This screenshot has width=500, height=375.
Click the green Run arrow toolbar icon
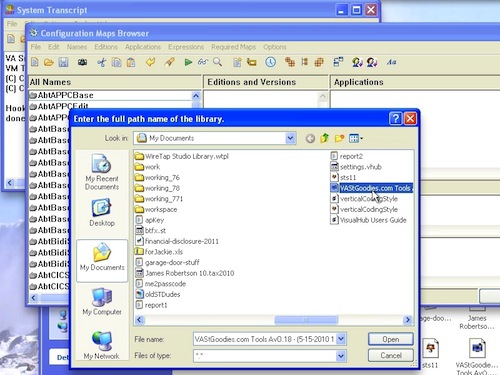188,62
